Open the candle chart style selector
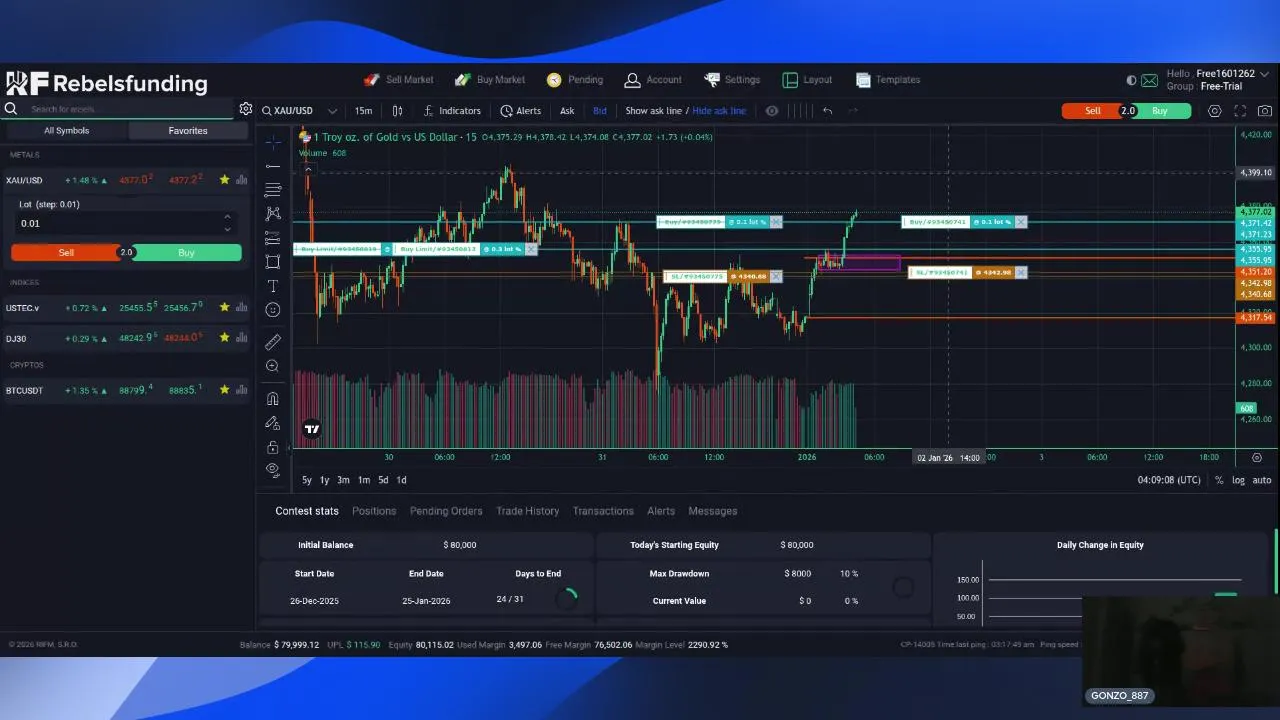This screenshot has height=720, width=1280. [397, 111]
